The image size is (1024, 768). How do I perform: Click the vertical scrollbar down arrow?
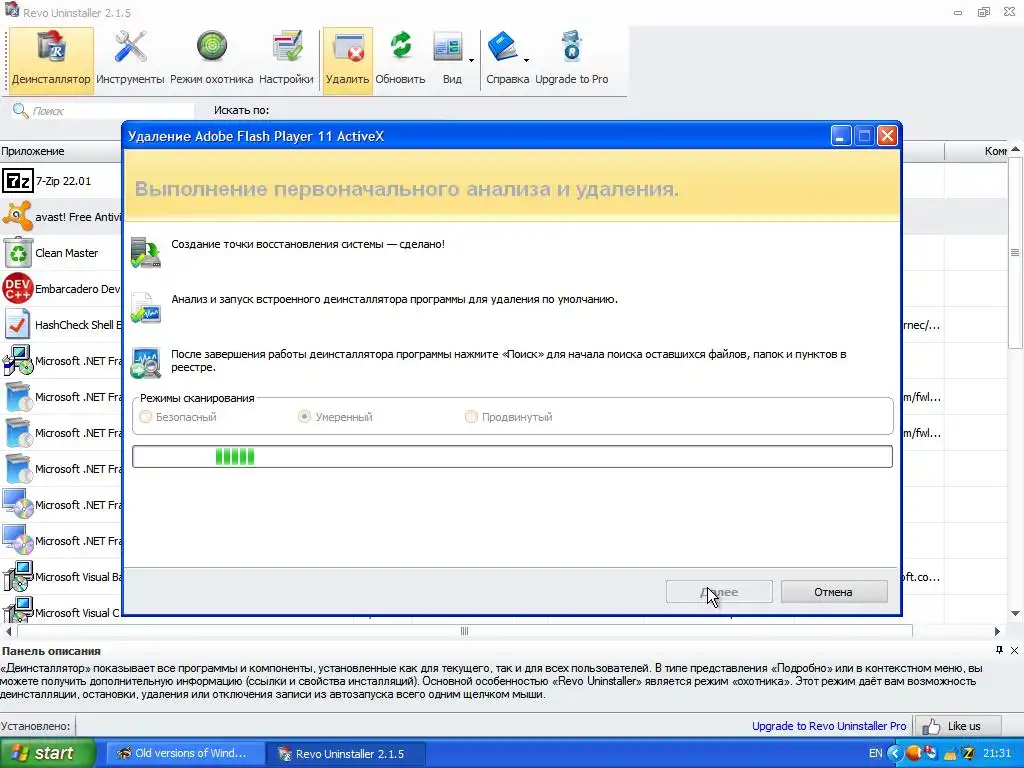1016,613
